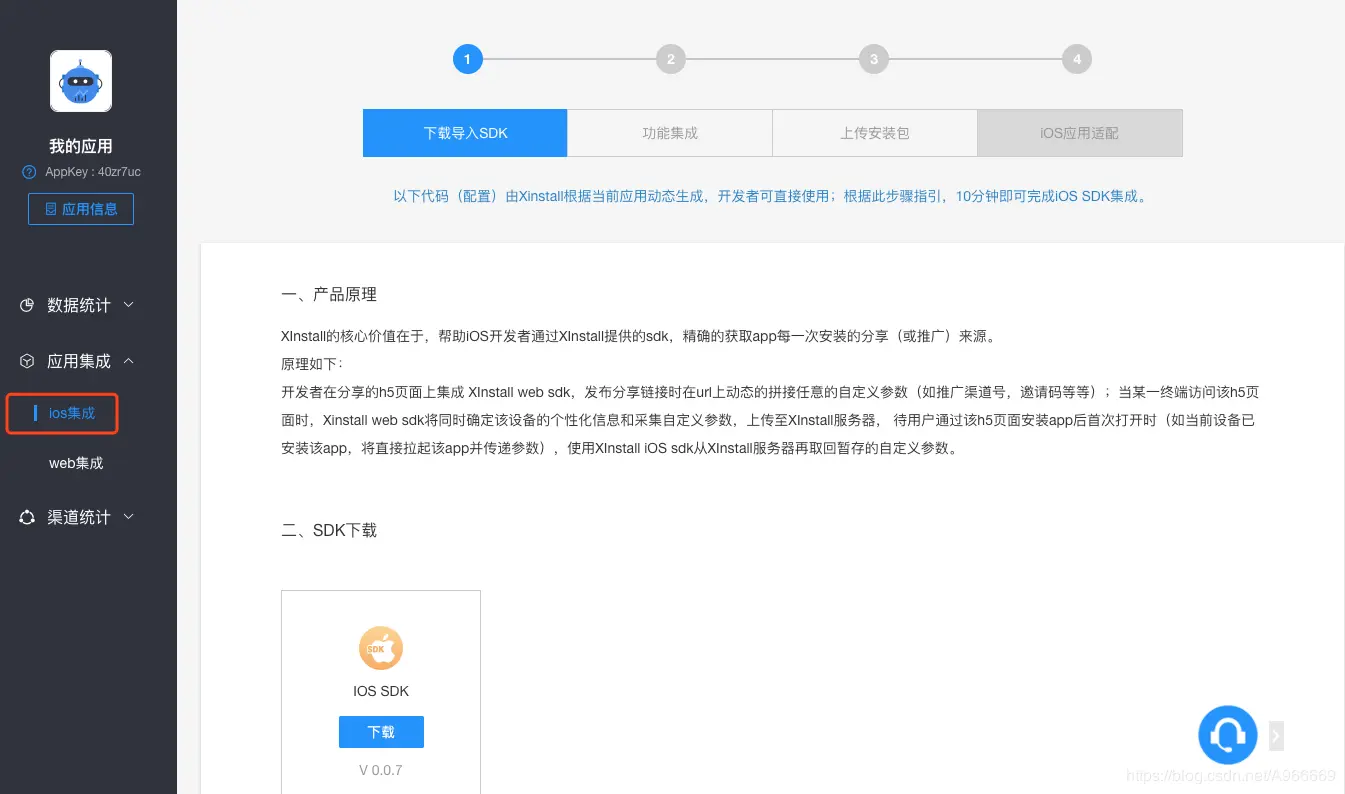Screen dimensions: 1345x794
Task: Click the 我的应用 title text
Action: [81, 146]
